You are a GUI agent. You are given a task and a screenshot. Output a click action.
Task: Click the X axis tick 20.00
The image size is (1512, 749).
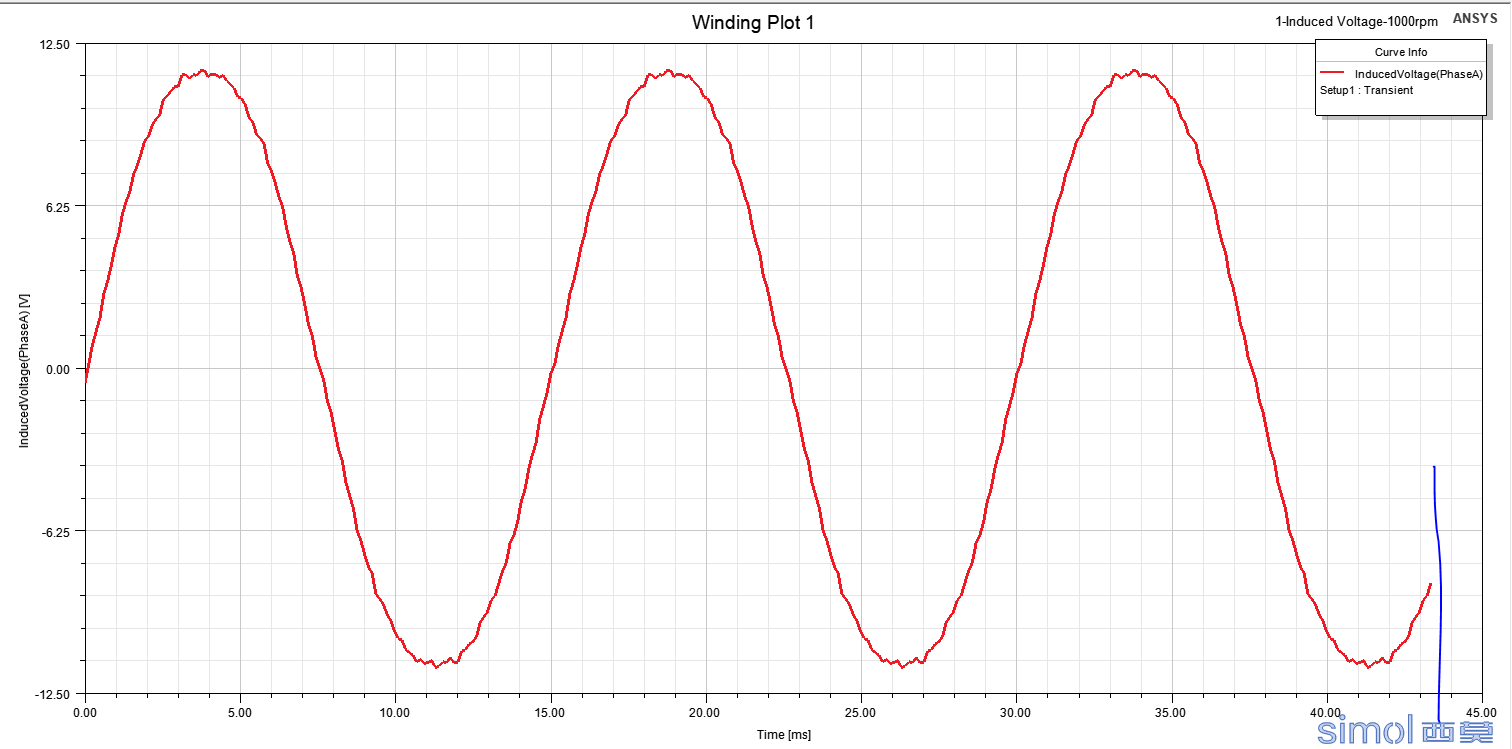pos(706,713)
